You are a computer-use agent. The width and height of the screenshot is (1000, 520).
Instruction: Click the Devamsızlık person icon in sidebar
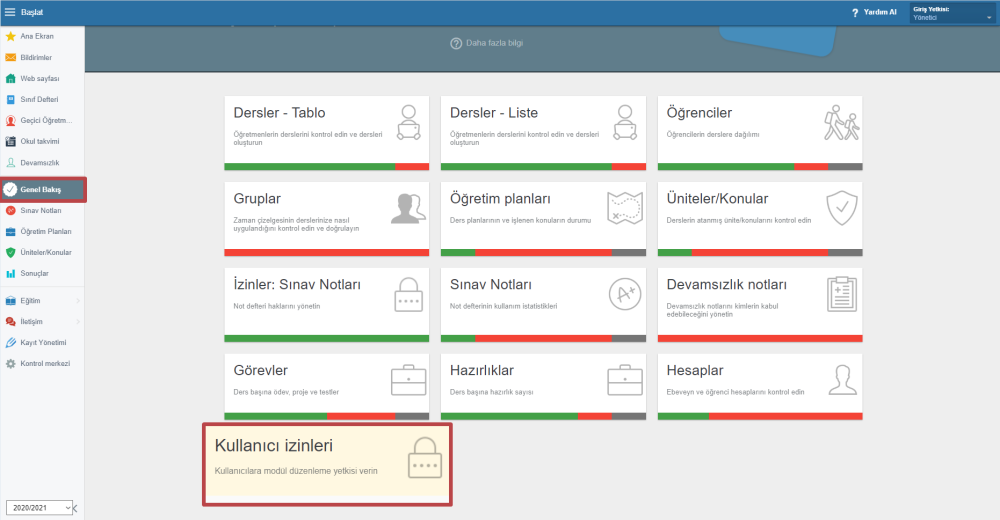point(10,163)
